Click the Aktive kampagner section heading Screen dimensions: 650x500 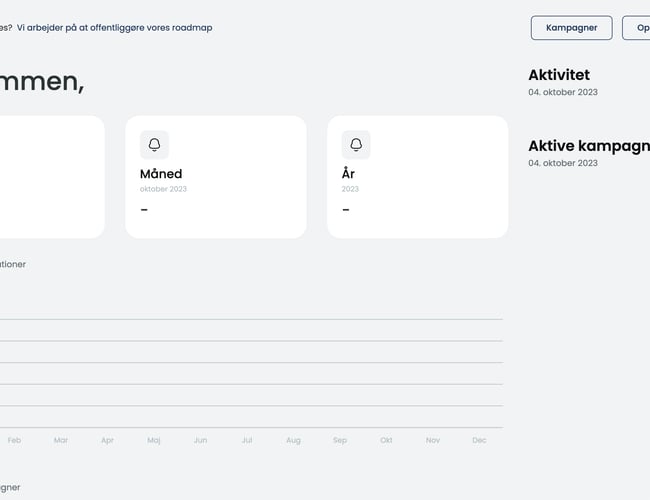[588, 145]
